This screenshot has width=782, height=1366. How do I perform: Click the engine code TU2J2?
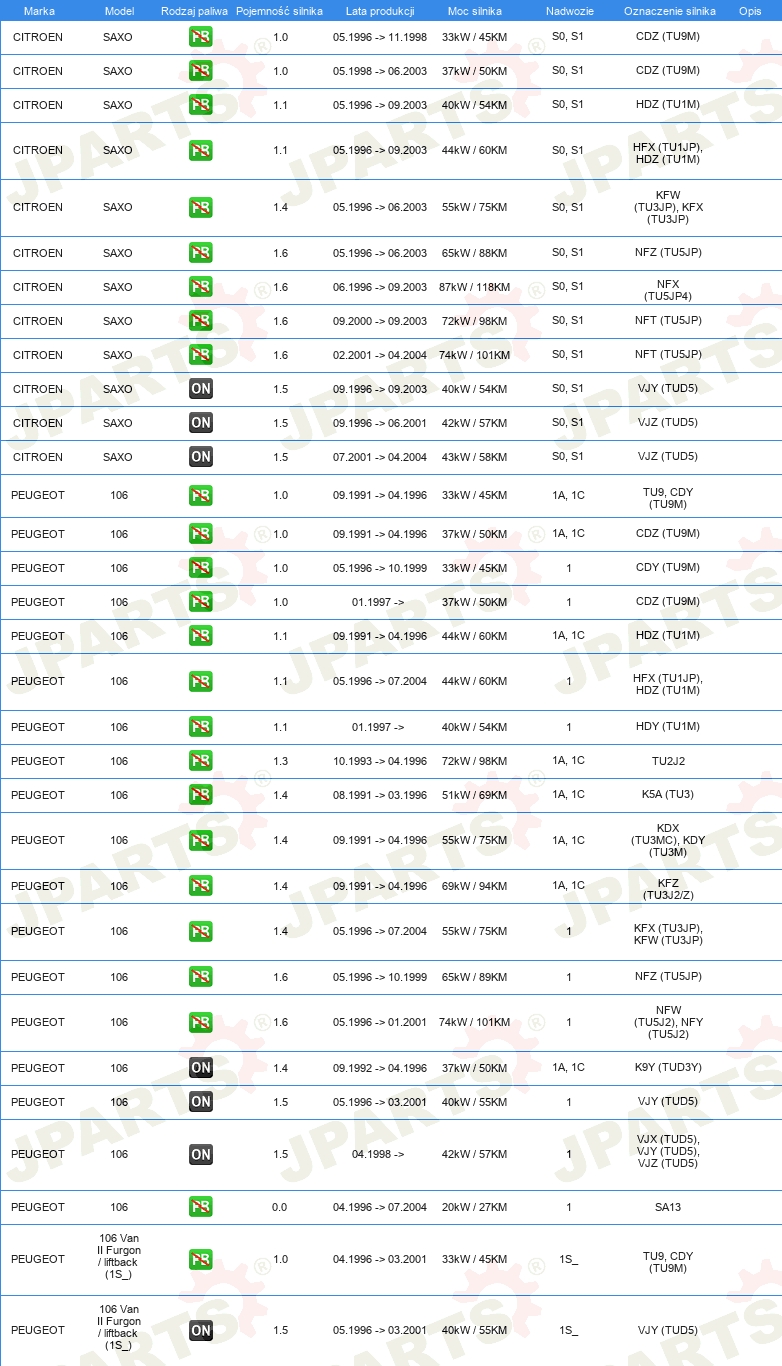pyautogui.click(x=668, y=761)
